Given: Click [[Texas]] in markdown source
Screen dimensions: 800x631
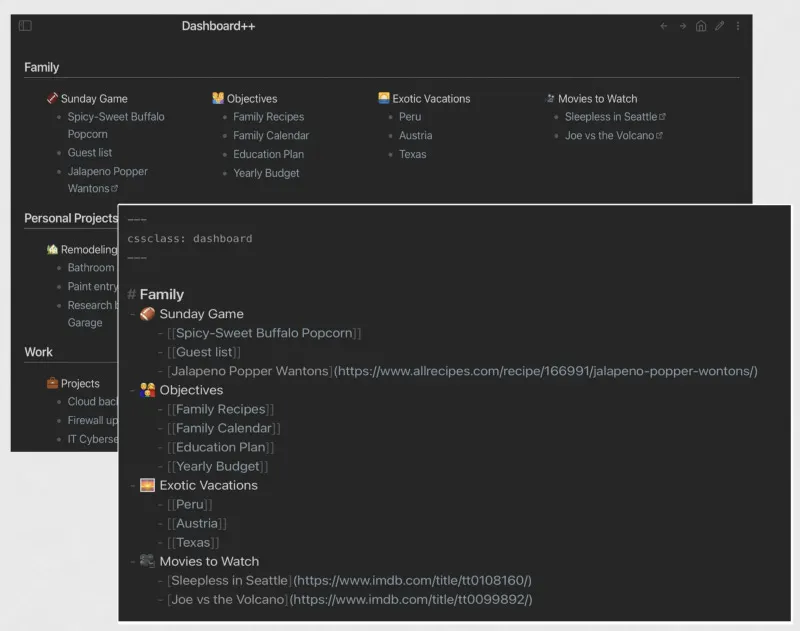Looking at the screenshot, I should click(193, 542).
